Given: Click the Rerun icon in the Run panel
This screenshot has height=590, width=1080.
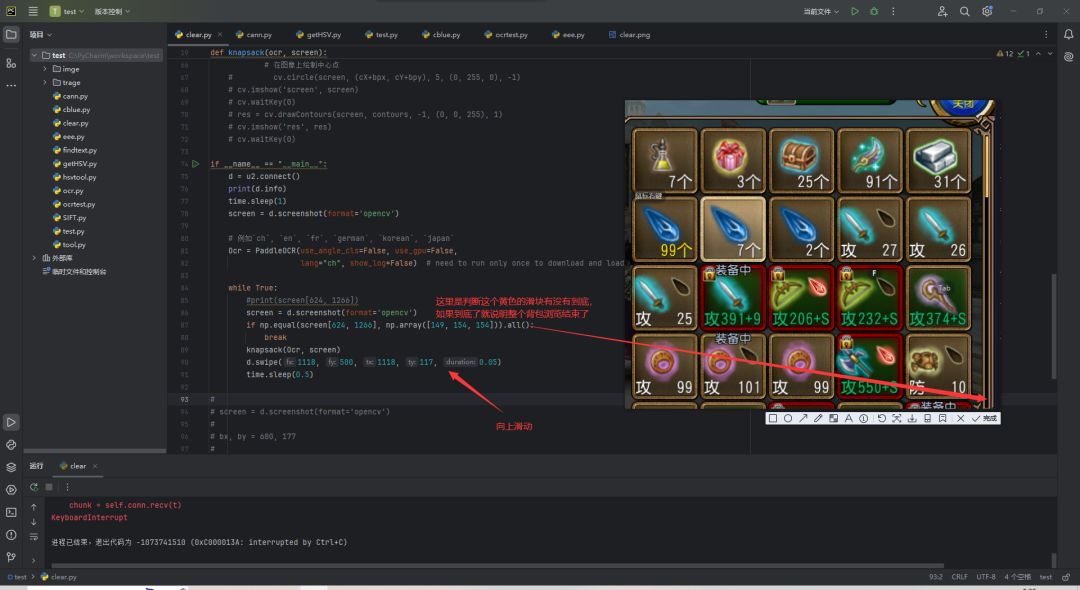Looking at the screenshot, I should (34, 487).
